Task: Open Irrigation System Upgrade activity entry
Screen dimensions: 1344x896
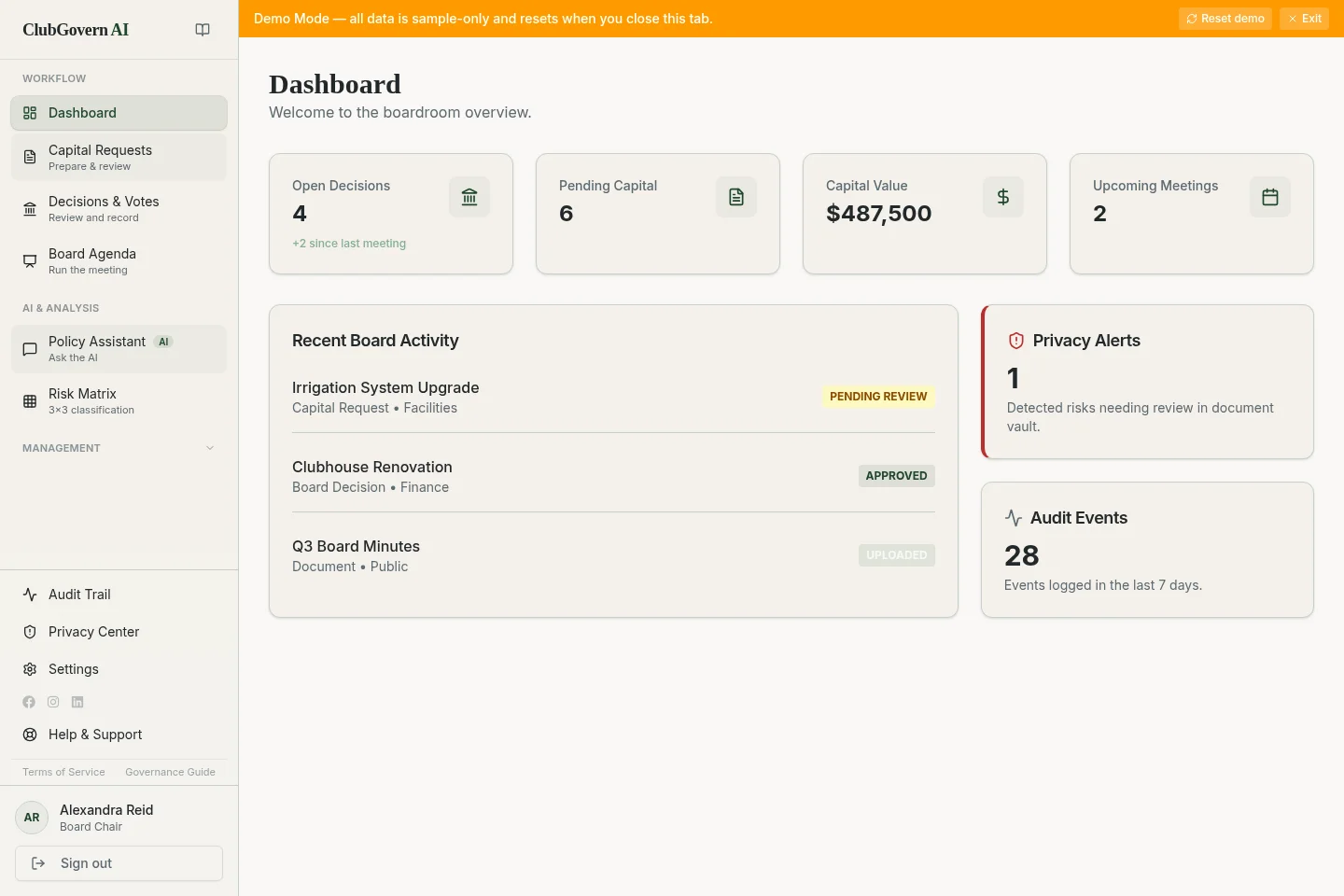Action: point(613,397)
